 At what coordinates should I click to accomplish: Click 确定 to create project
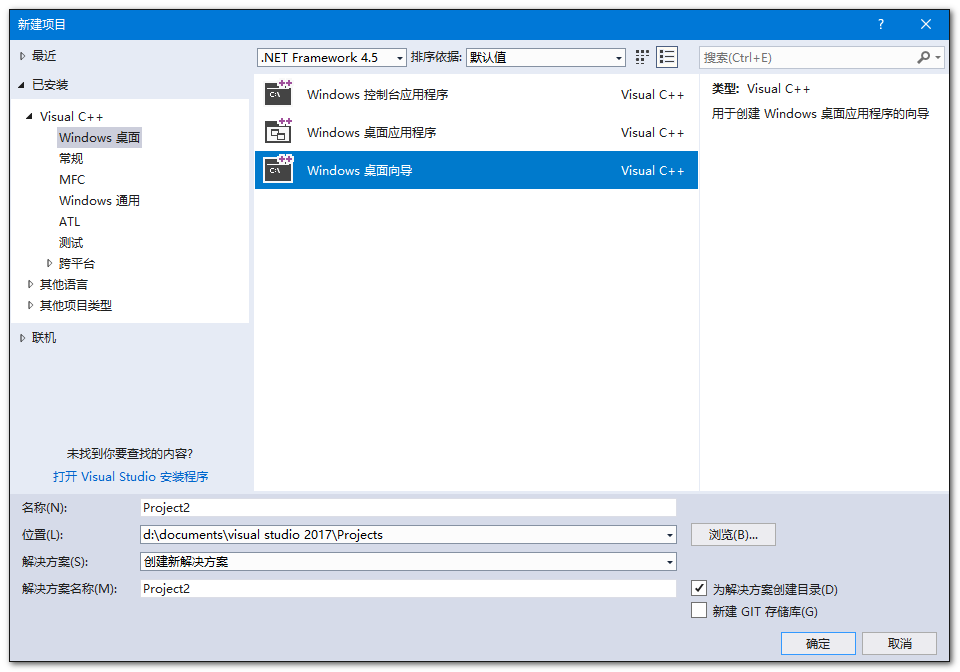pos(818,643)
